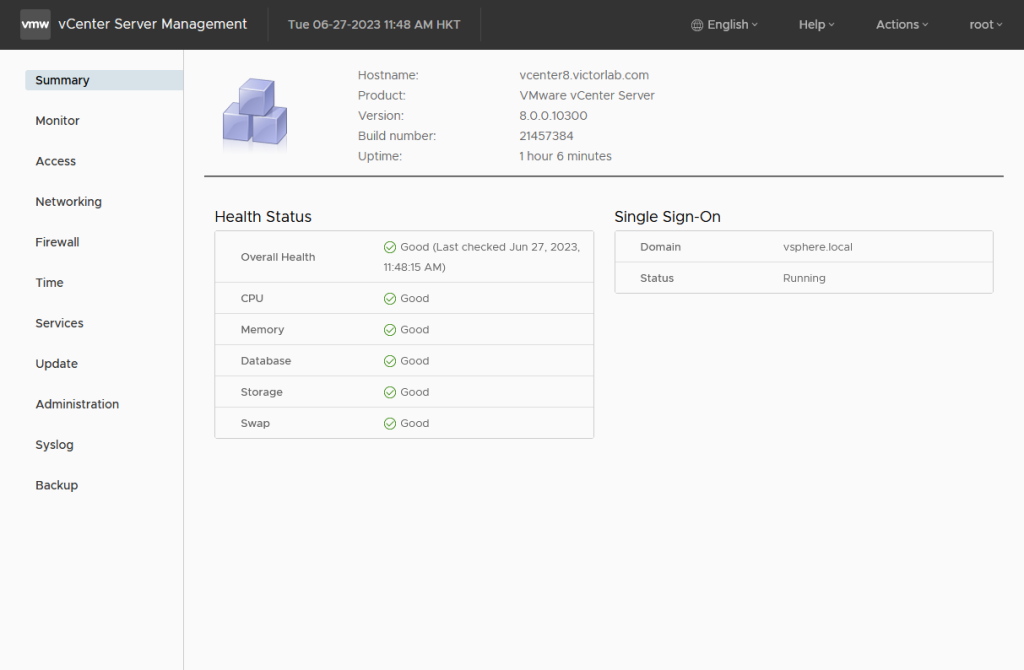The width and height of the screenshot is (1024, 670).
Task: Click the Memory status check icon
Action: (x=390, y=330)
